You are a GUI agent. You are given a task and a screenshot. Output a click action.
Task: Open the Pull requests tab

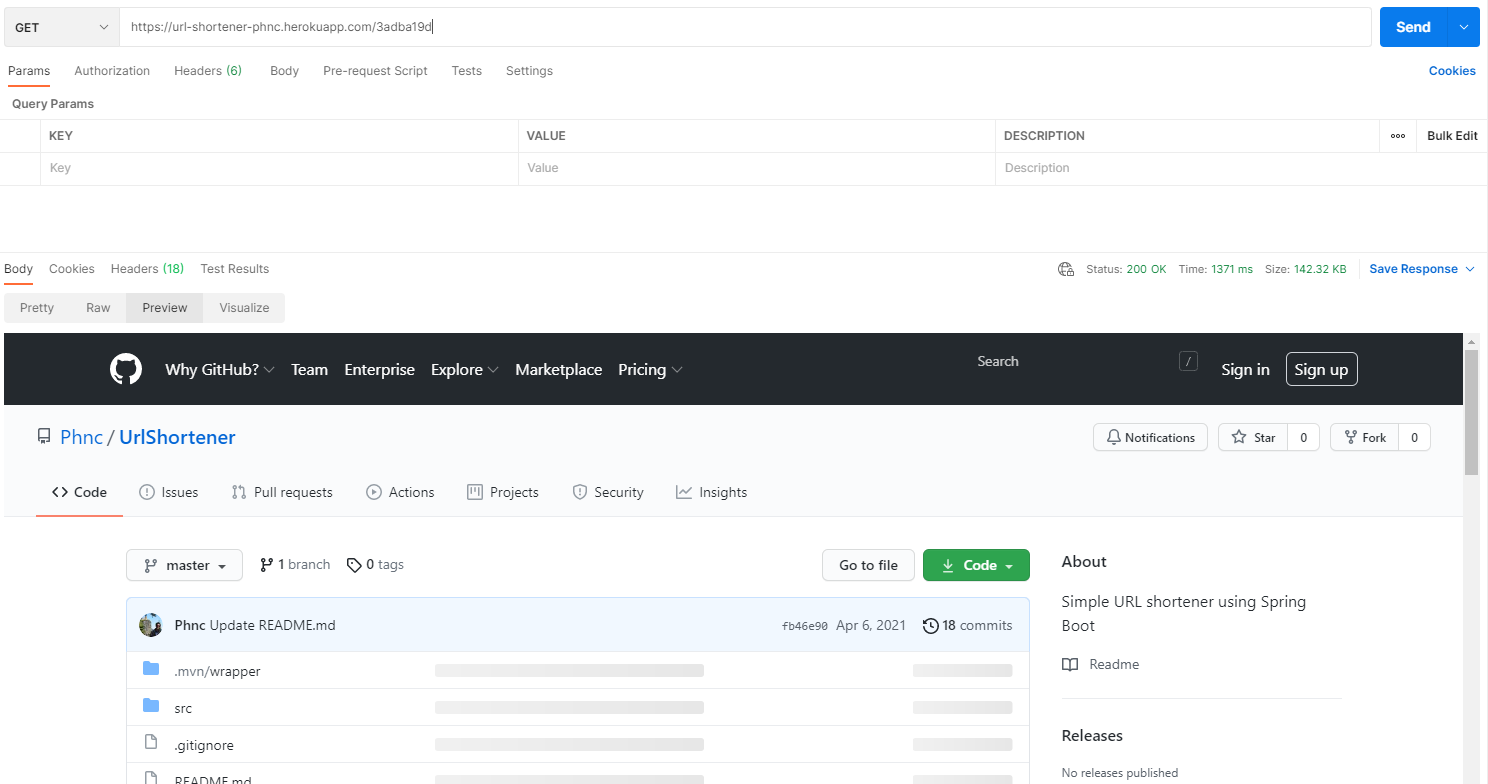282,492
